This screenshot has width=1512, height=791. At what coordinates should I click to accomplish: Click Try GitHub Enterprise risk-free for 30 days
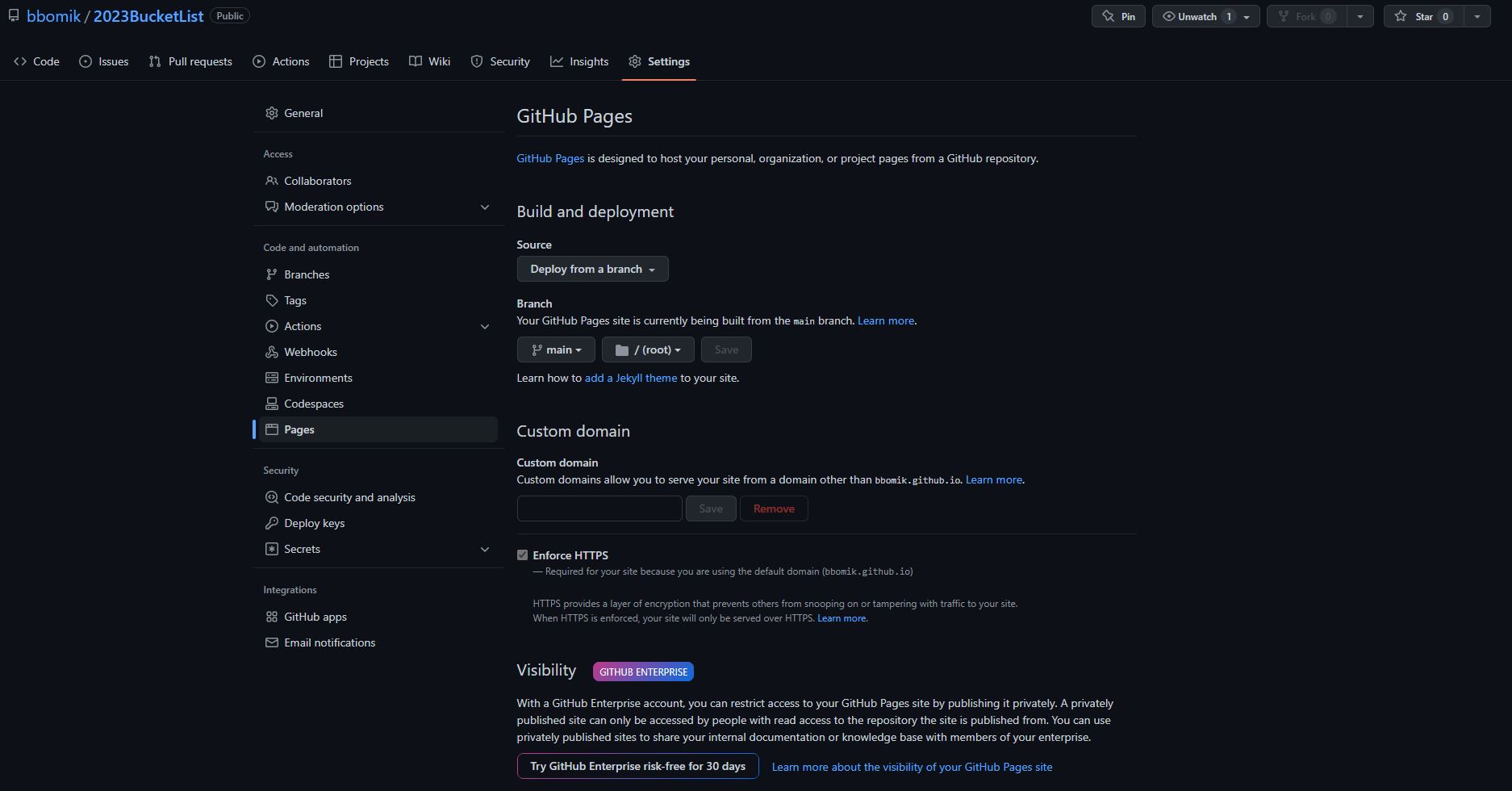(637, 766)
